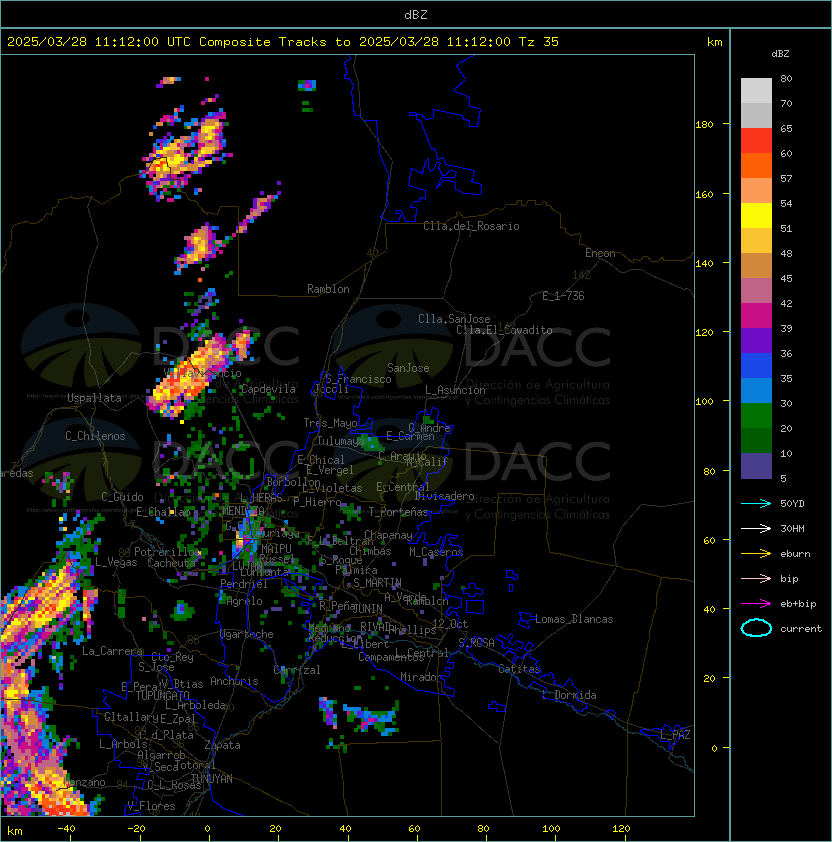Viewport: 832px width, 842px height.
Task: Click the 'E_1-736' map label
Action: point(563,296)
